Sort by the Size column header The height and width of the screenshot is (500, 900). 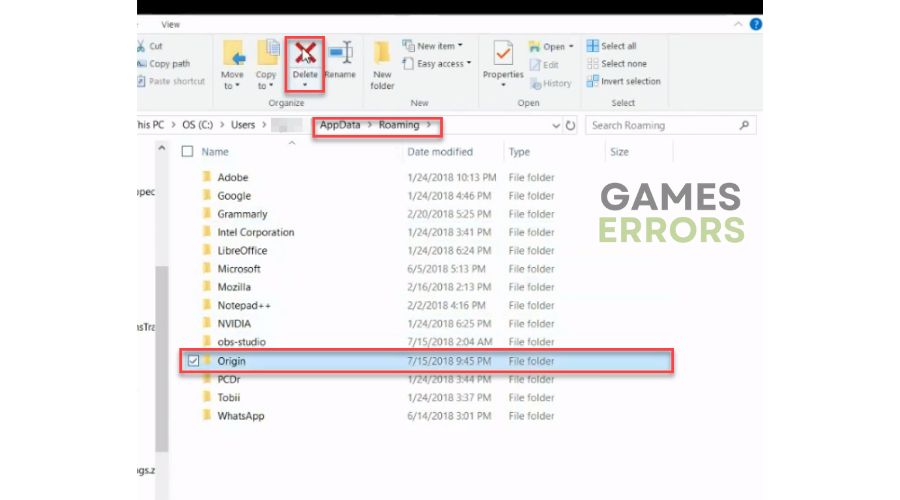pyautogui.click(x=619, y=152)
